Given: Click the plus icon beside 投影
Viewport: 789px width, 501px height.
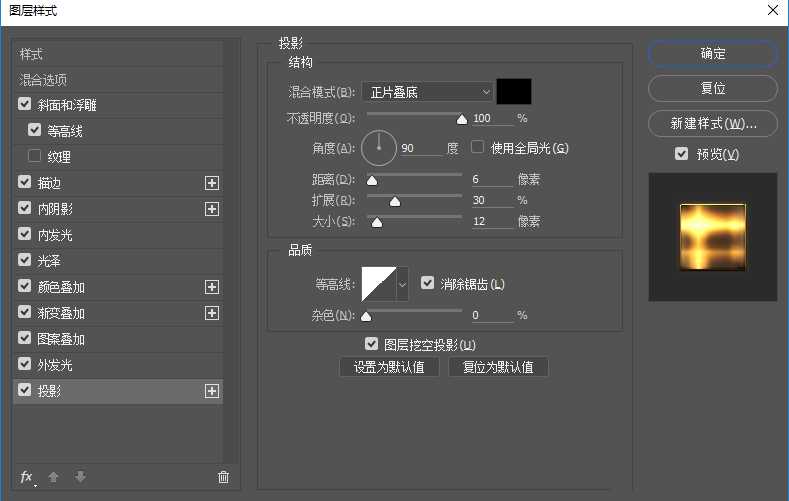Looking at the screenshot, I should click(212, 391).
